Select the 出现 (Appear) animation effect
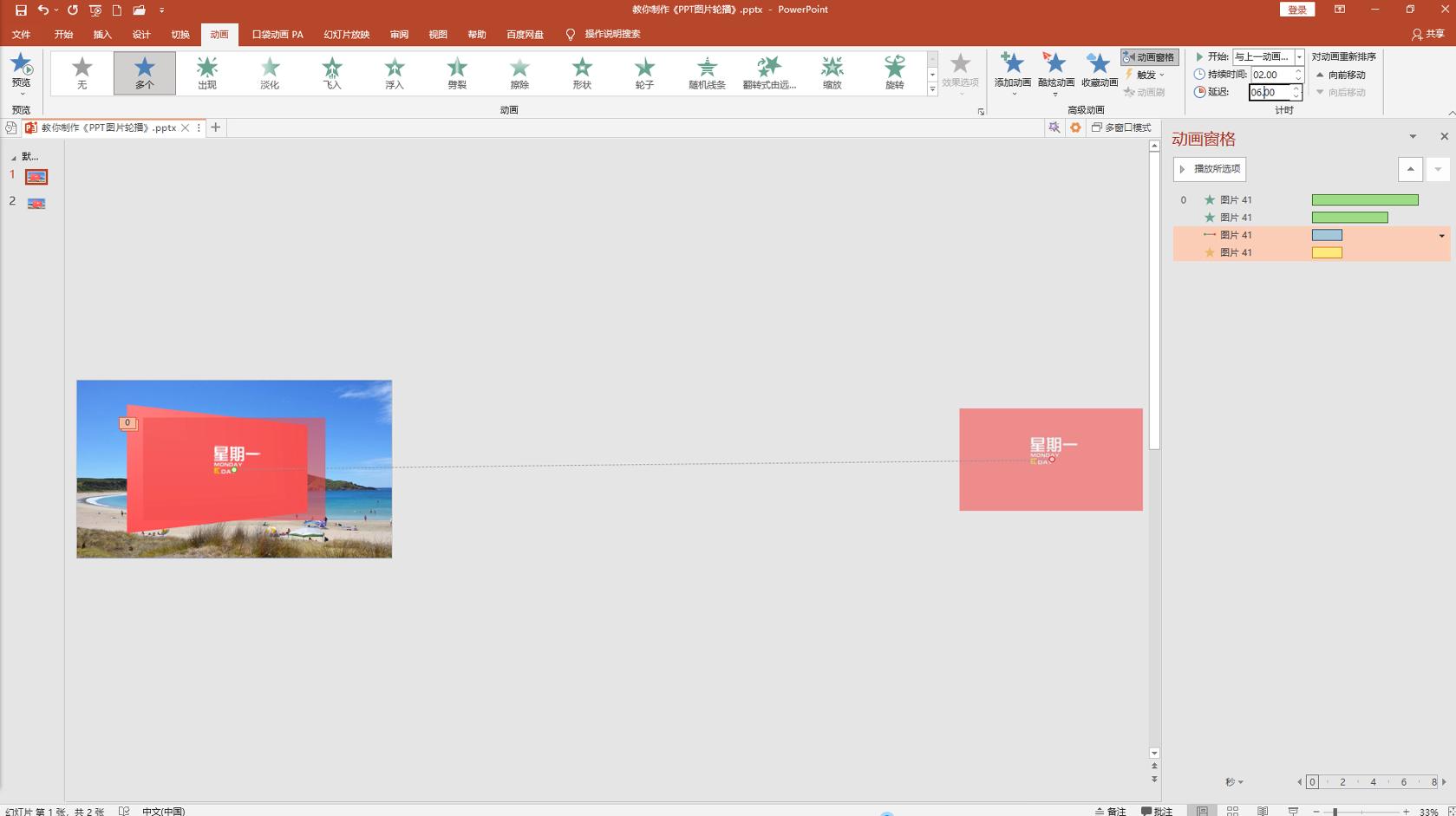The image size is (1456, 816). [x=207, y=73]
